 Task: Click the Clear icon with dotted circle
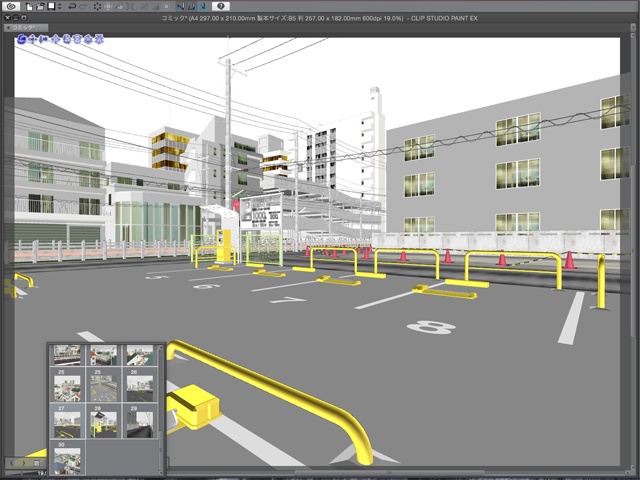(98, 7)
